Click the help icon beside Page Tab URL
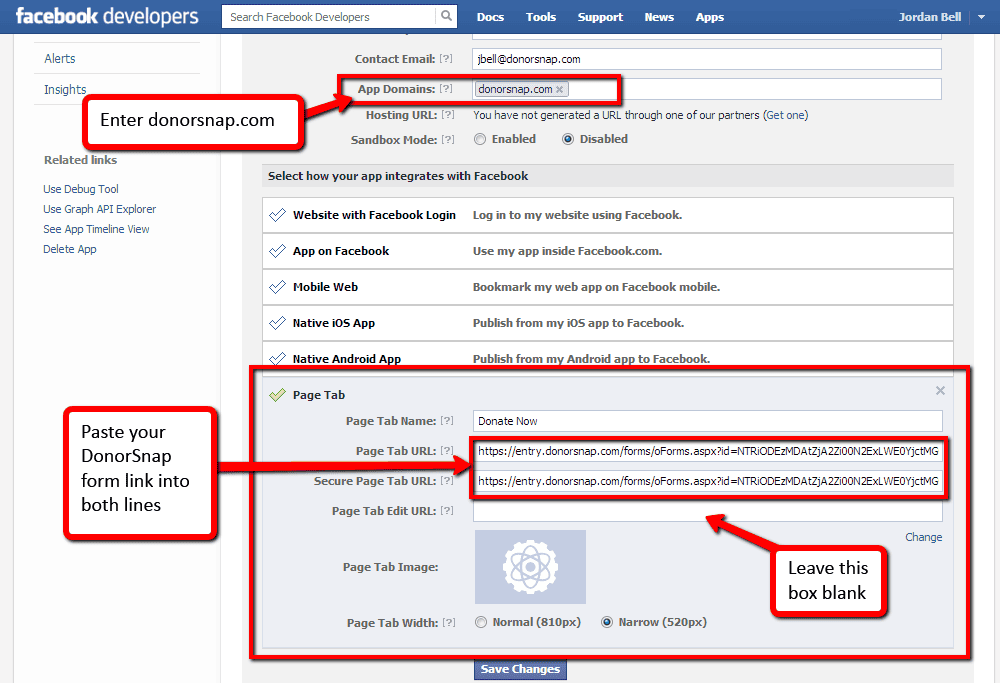 click(x=447, y=451)
